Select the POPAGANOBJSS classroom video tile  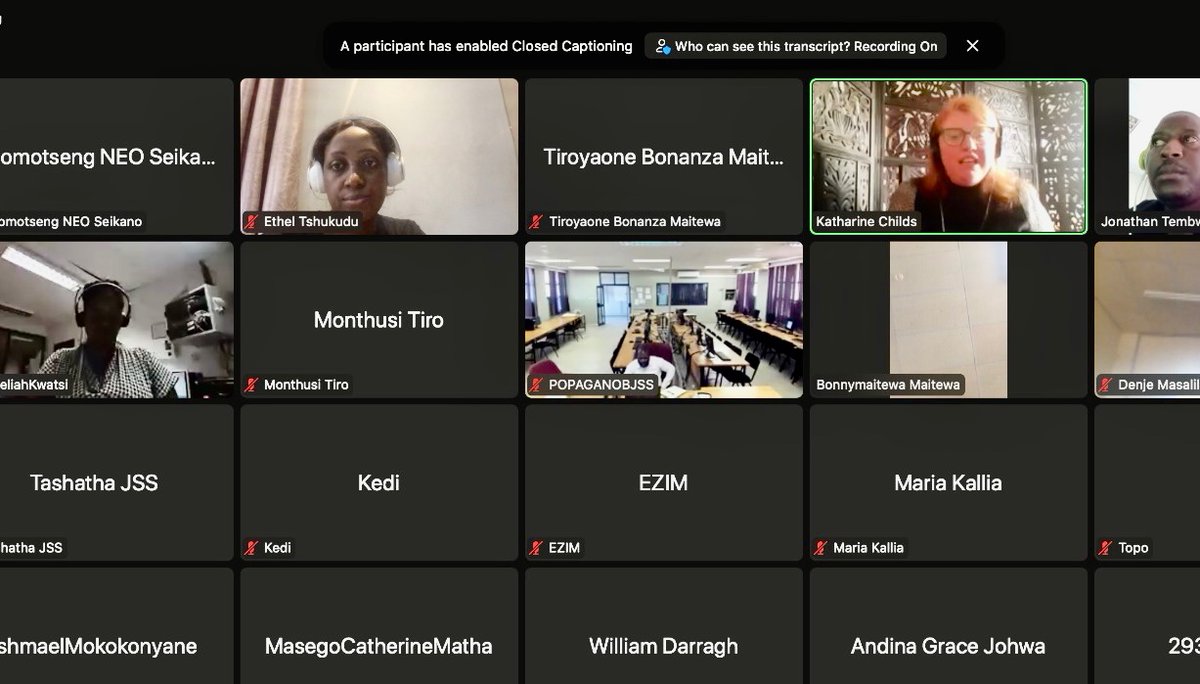coord(664,320)
